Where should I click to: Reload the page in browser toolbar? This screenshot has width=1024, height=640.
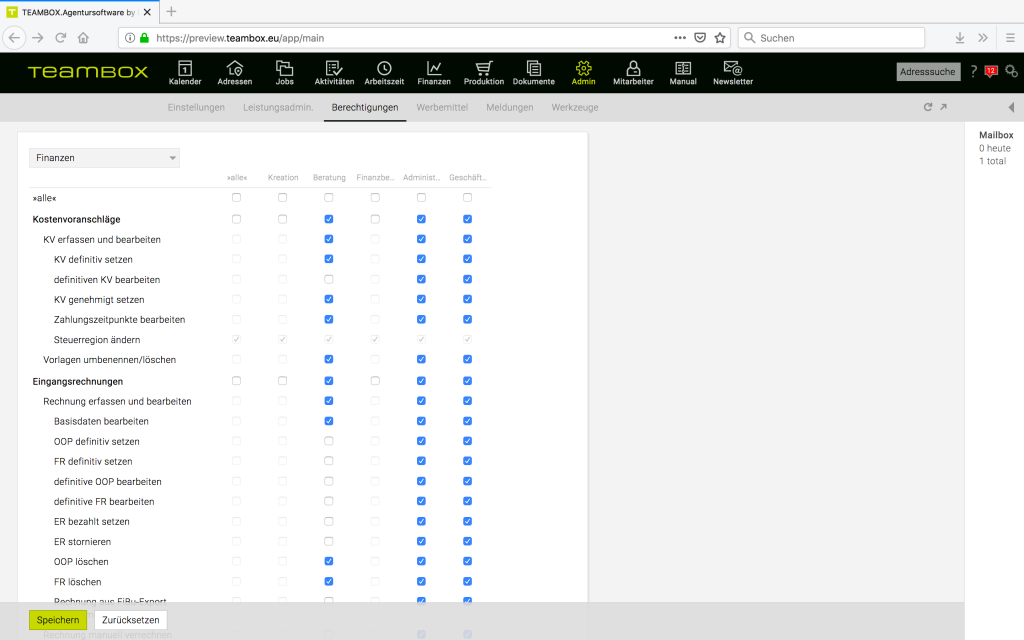tap(61, 38)
